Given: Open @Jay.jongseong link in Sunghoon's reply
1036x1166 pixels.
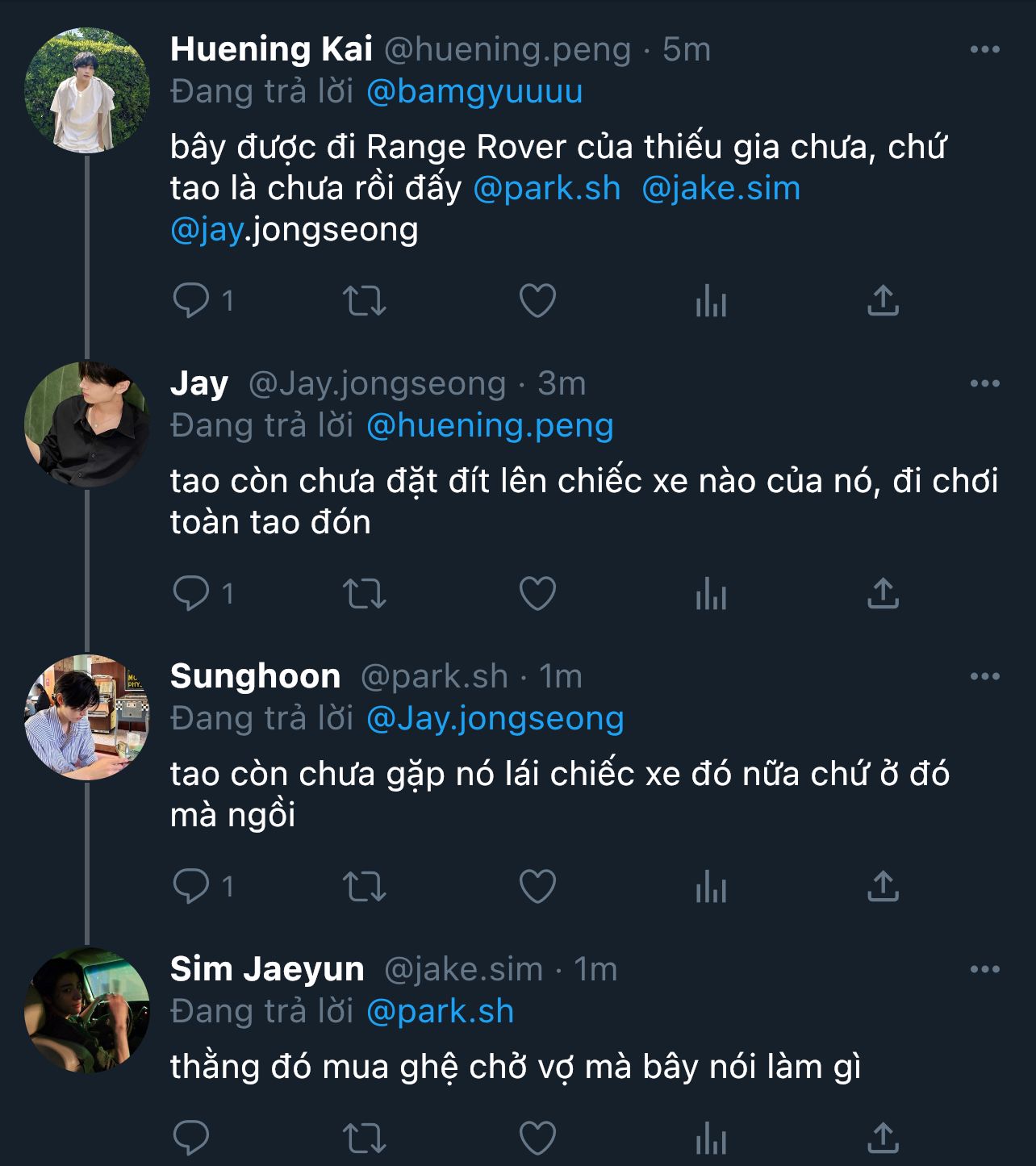Looking at the screenshot, I should click(x=495, y=718).
